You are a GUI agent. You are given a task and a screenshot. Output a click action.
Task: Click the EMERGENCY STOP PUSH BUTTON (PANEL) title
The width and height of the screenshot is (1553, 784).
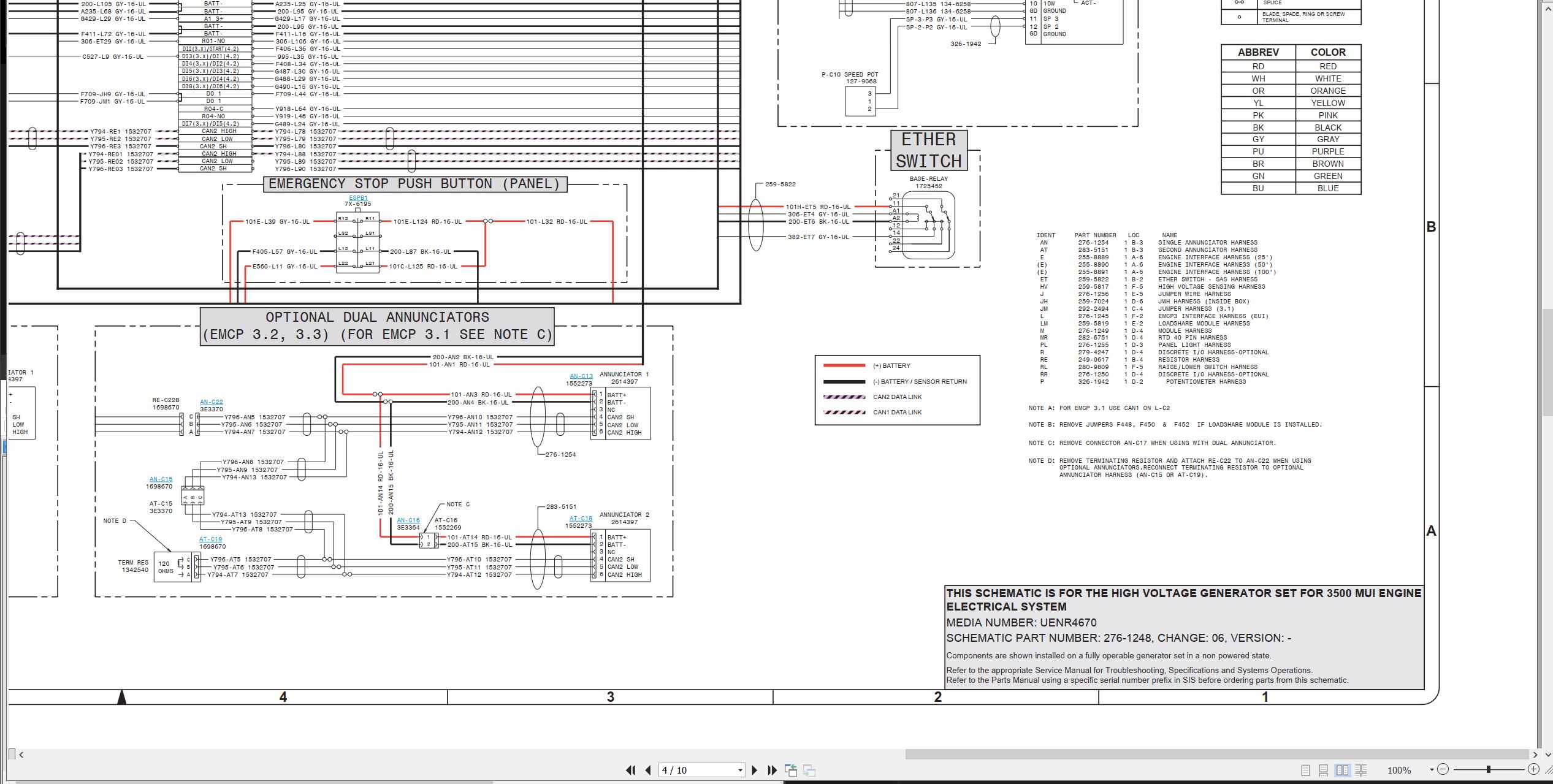tap(415, 184)
